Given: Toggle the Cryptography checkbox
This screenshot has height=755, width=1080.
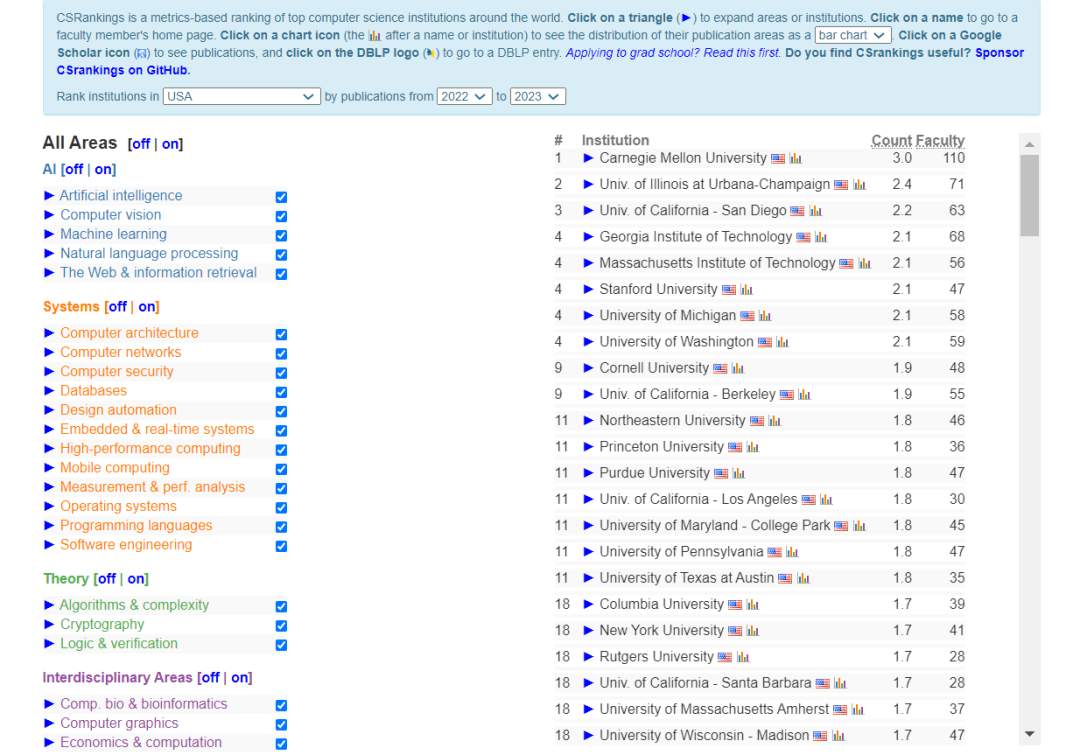Looking at the screenshot, I should (x=281, y=625).
